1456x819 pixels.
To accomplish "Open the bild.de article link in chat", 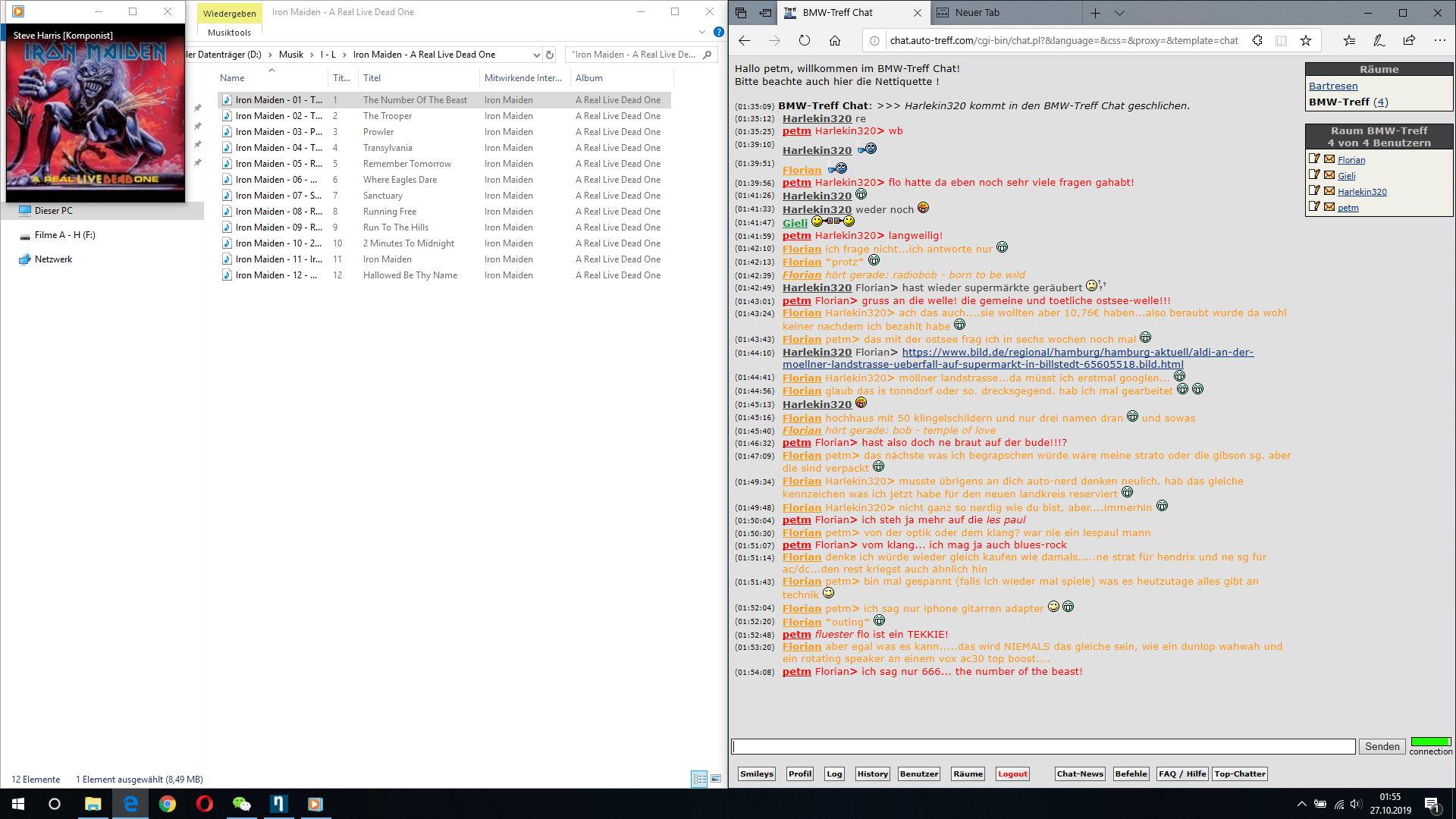I will 1018,358.
